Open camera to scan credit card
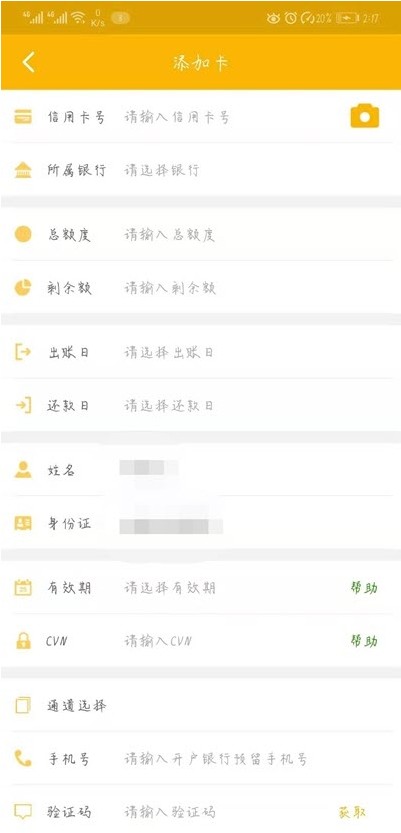401x833 pixels. point(365,116)
